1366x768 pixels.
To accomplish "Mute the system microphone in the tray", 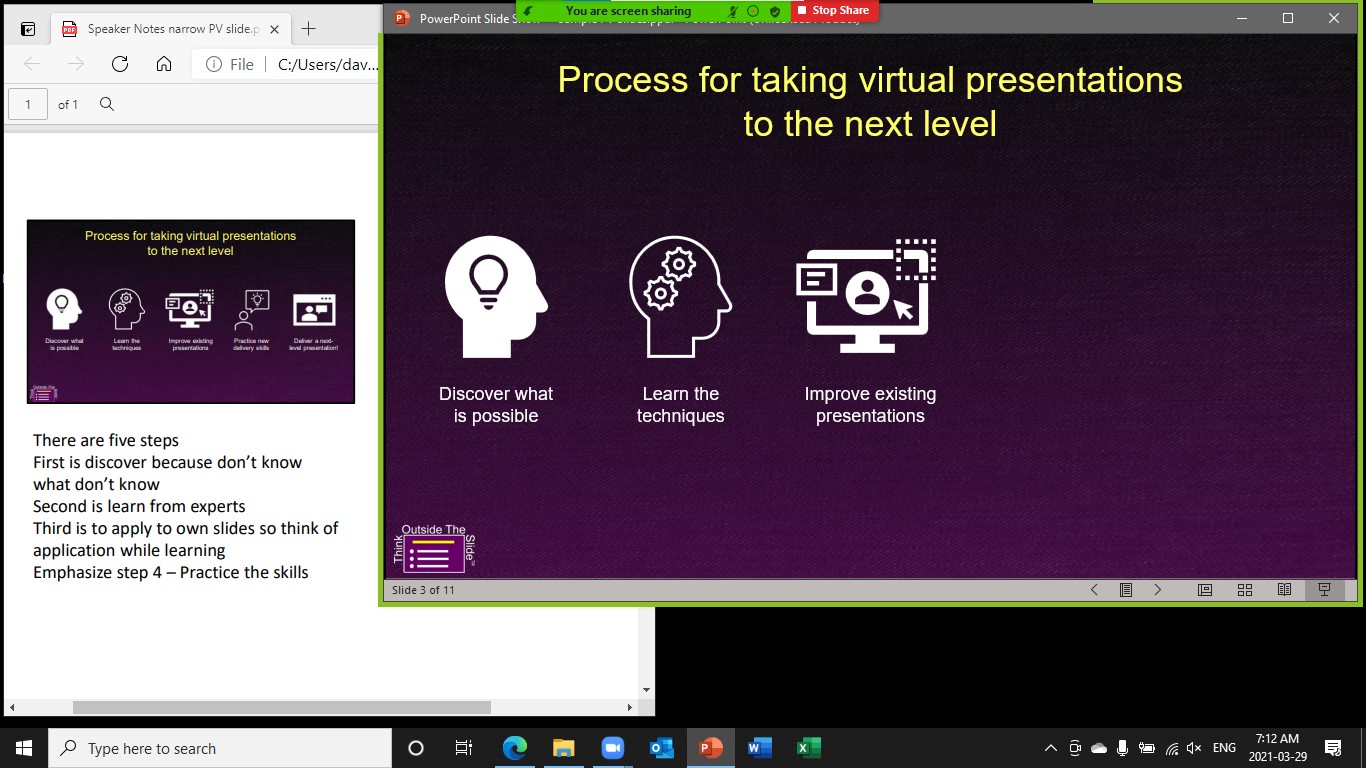I will pos(1122,748).
